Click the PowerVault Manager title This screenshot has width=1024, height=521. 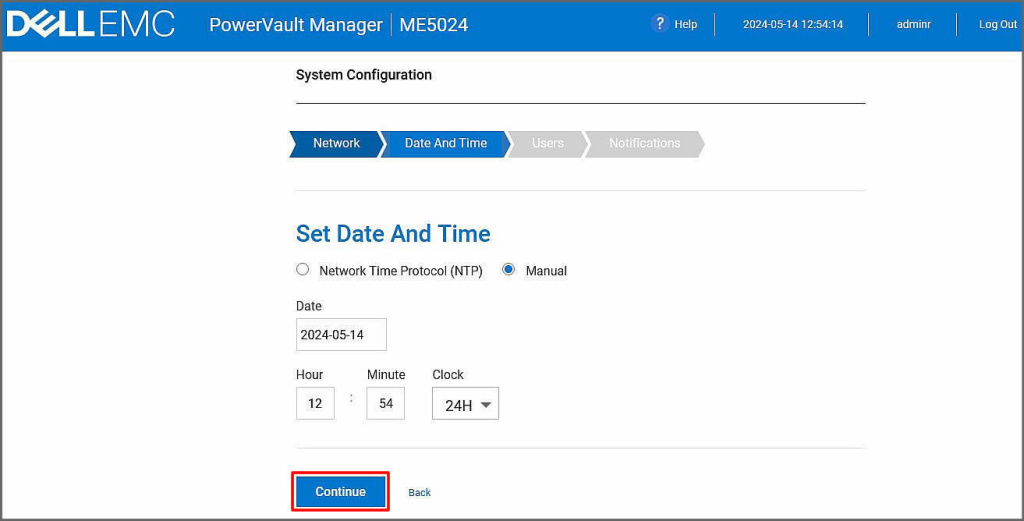click(x=295, y=25)
